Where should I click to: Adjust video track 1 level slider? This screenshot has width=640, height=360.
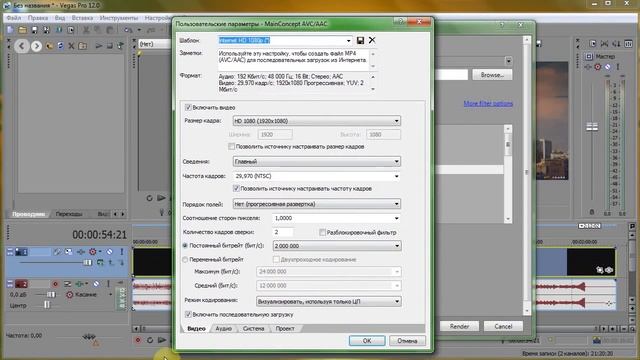(87, 262)
